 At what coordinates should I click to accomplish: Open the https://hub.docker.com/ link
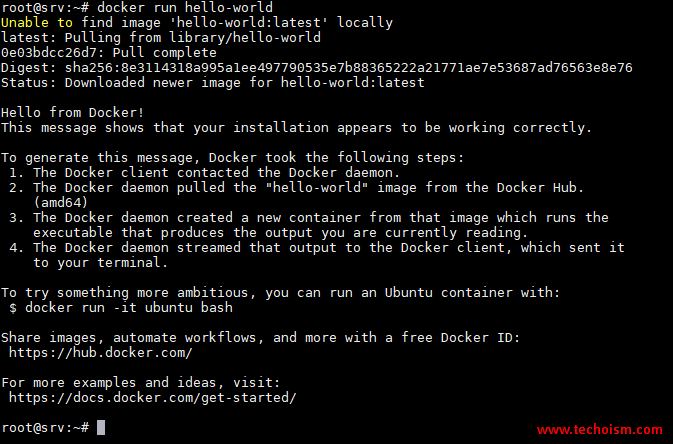[x=100, y=353]
